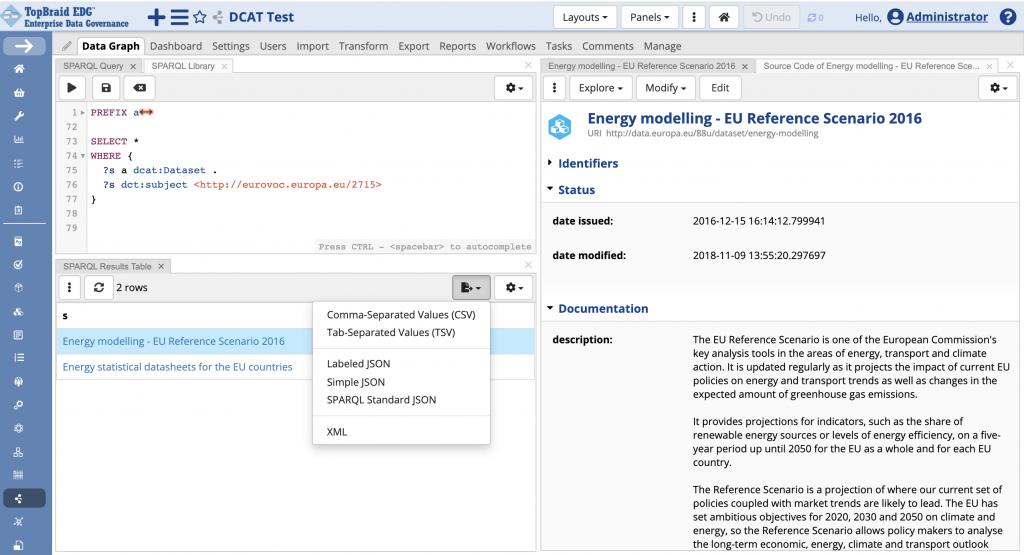Click the basket icon in left sidebar
Screen dimensions: 1024x555
tap(19, 93)
